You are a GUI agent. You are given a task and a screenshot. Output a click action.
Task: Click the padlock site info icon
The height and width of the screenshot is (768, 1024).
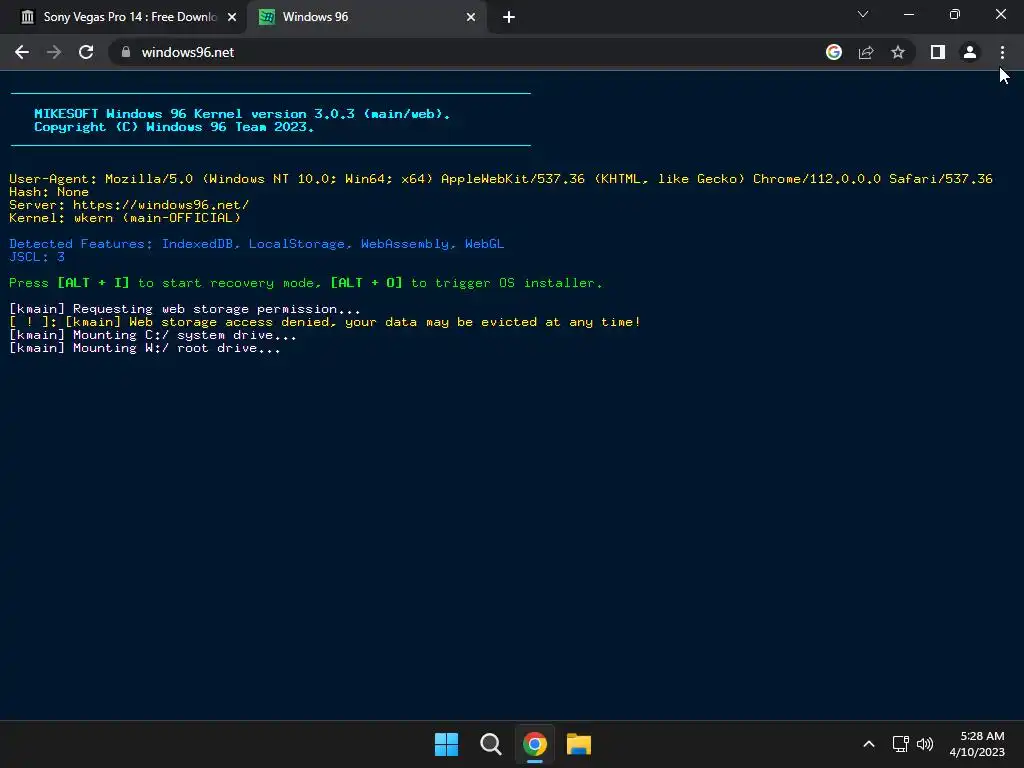click(126, 52)
